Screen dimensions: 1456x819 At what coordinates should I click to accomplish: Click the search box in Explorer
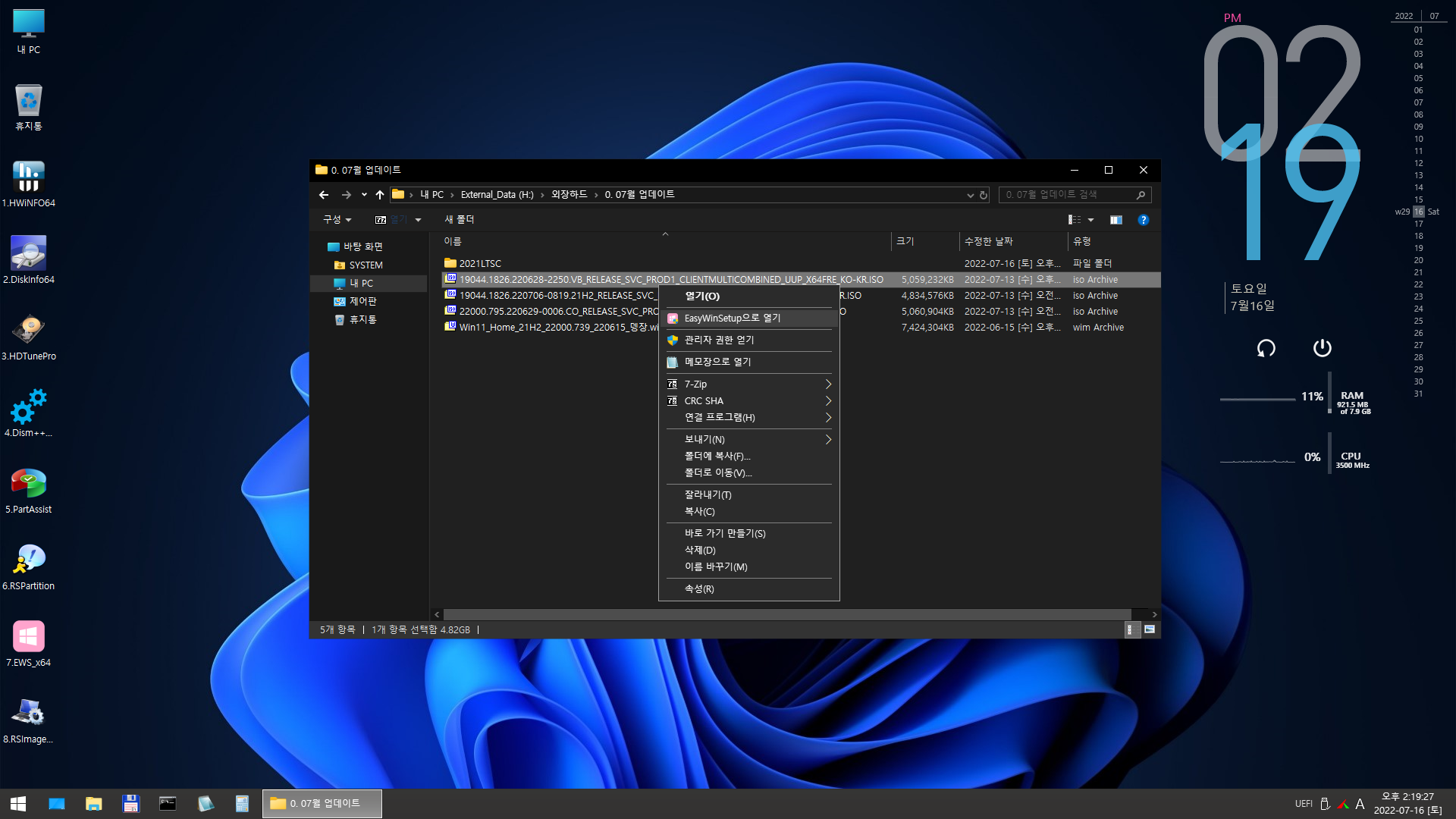pyautogui.click(x=1075, y=195)
